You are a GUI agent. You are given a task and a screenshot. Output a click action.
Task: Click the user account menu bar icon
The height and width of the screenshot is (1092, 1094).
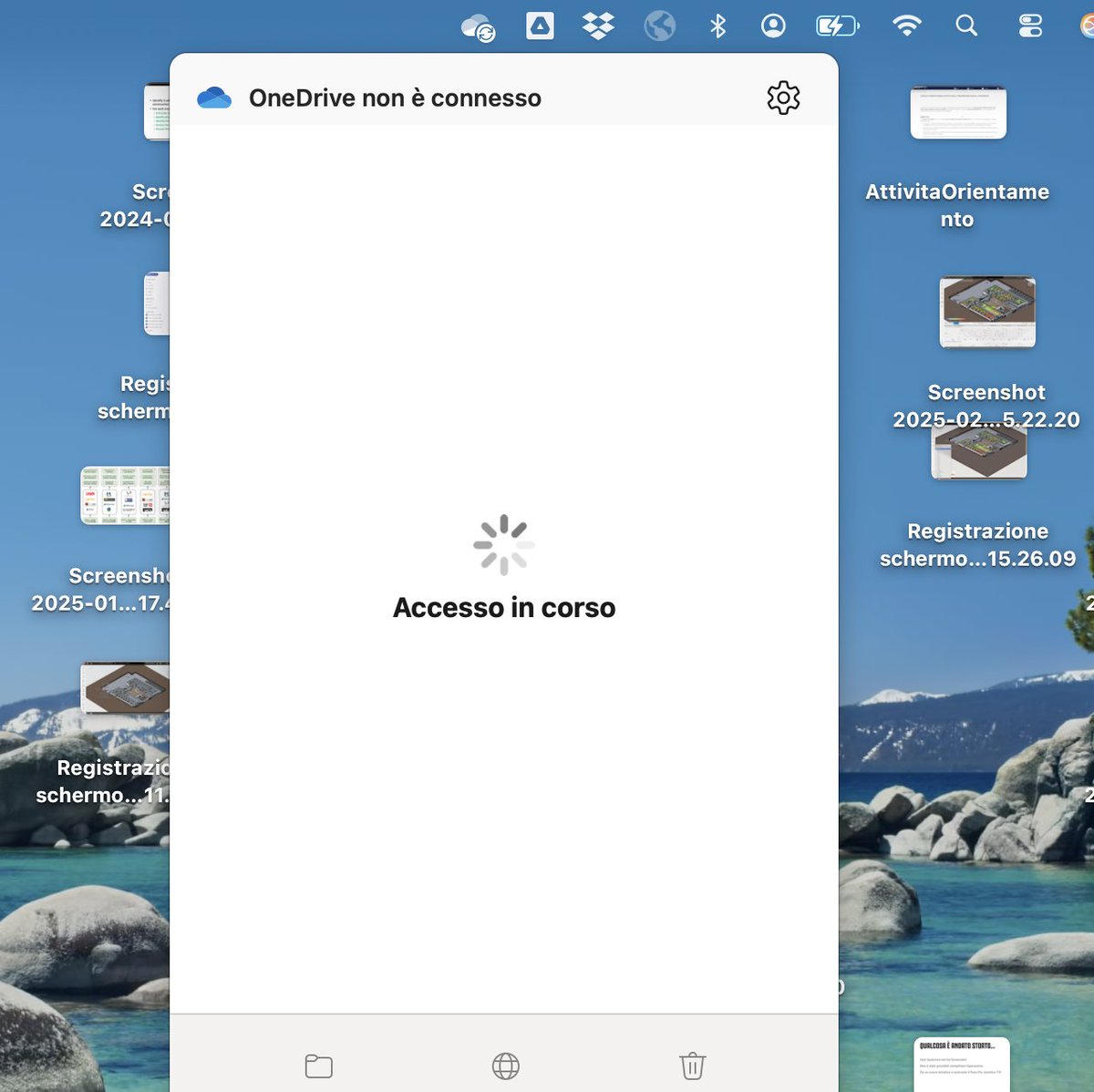(773, 26)
